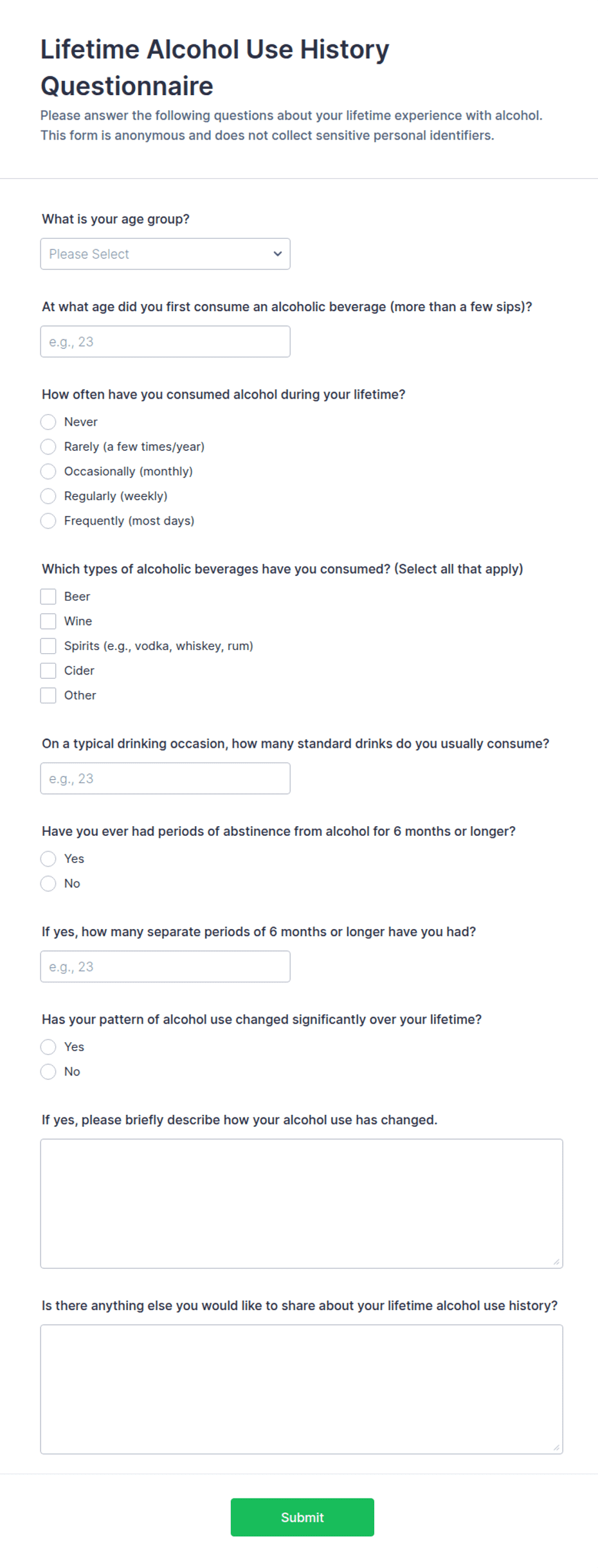
Task: Check the Cider option
Action: 48,671
